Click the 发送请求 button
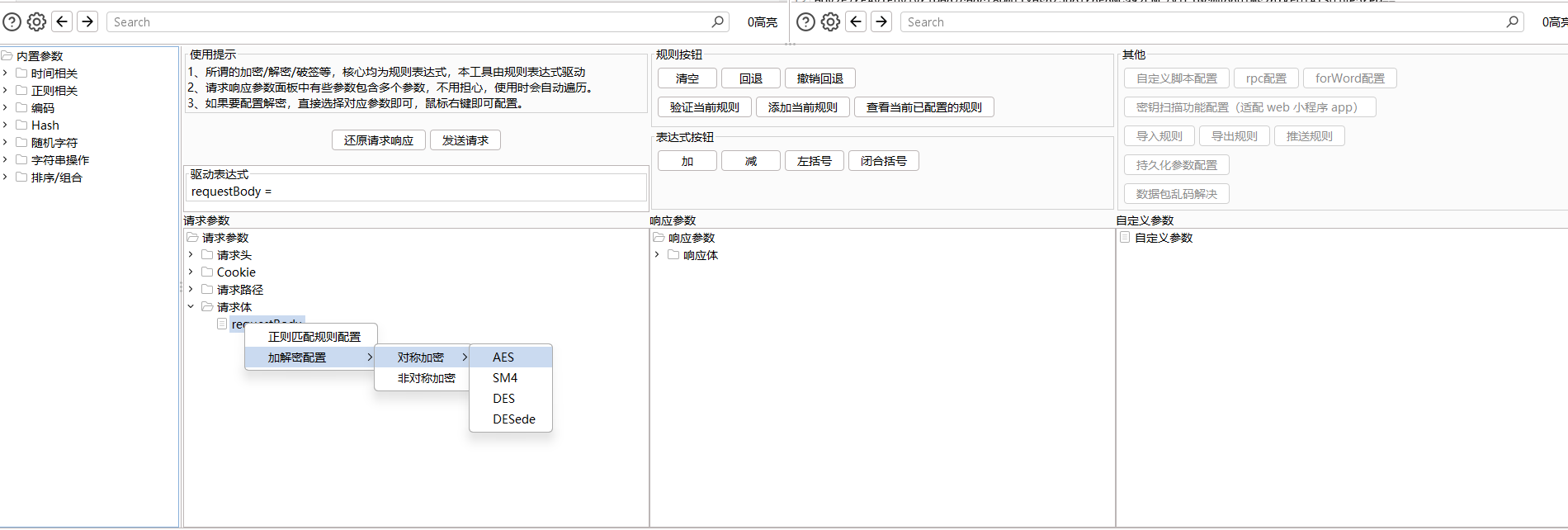 pyautogui.click(x=465, y=140)
